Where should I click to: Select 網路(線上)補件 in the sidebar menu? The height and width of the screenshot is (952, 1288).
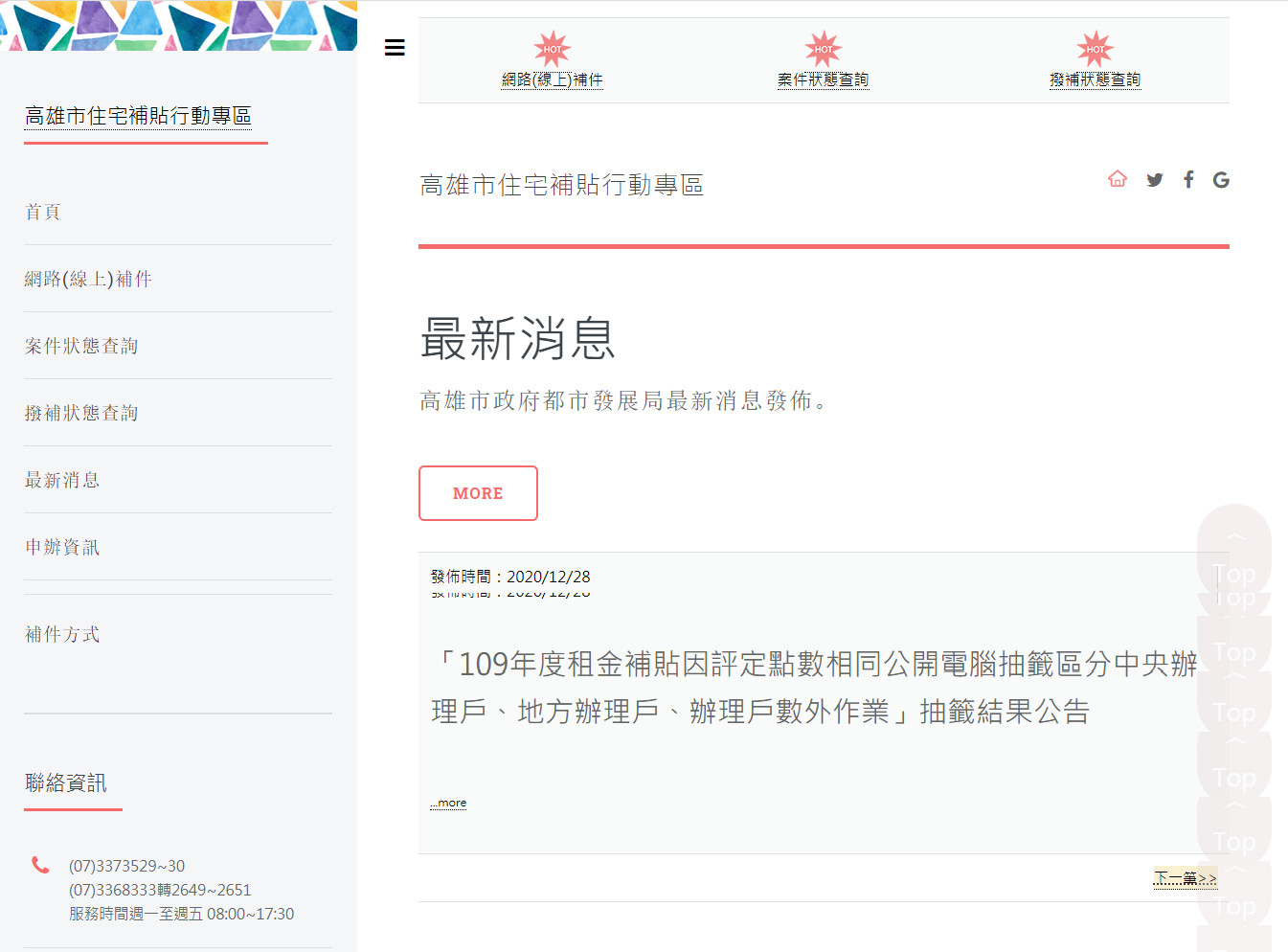point(88,279)
